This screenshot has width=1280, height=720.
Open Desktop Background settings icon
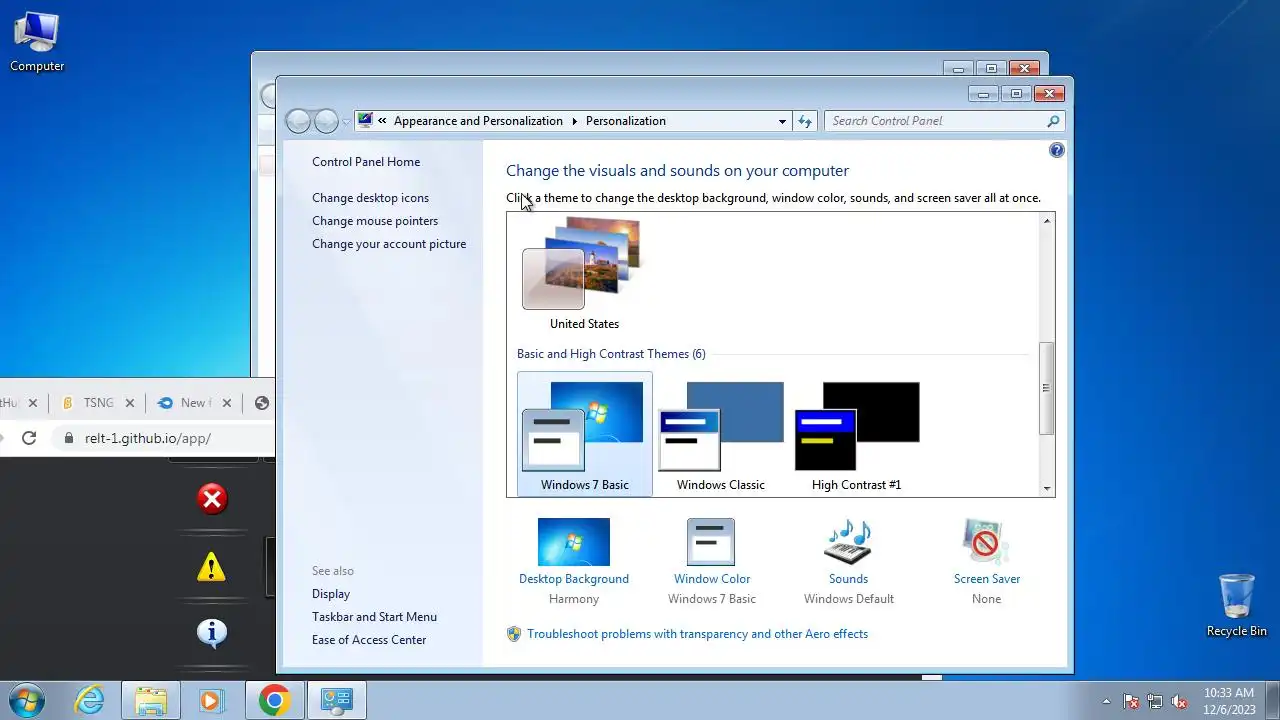574,542
